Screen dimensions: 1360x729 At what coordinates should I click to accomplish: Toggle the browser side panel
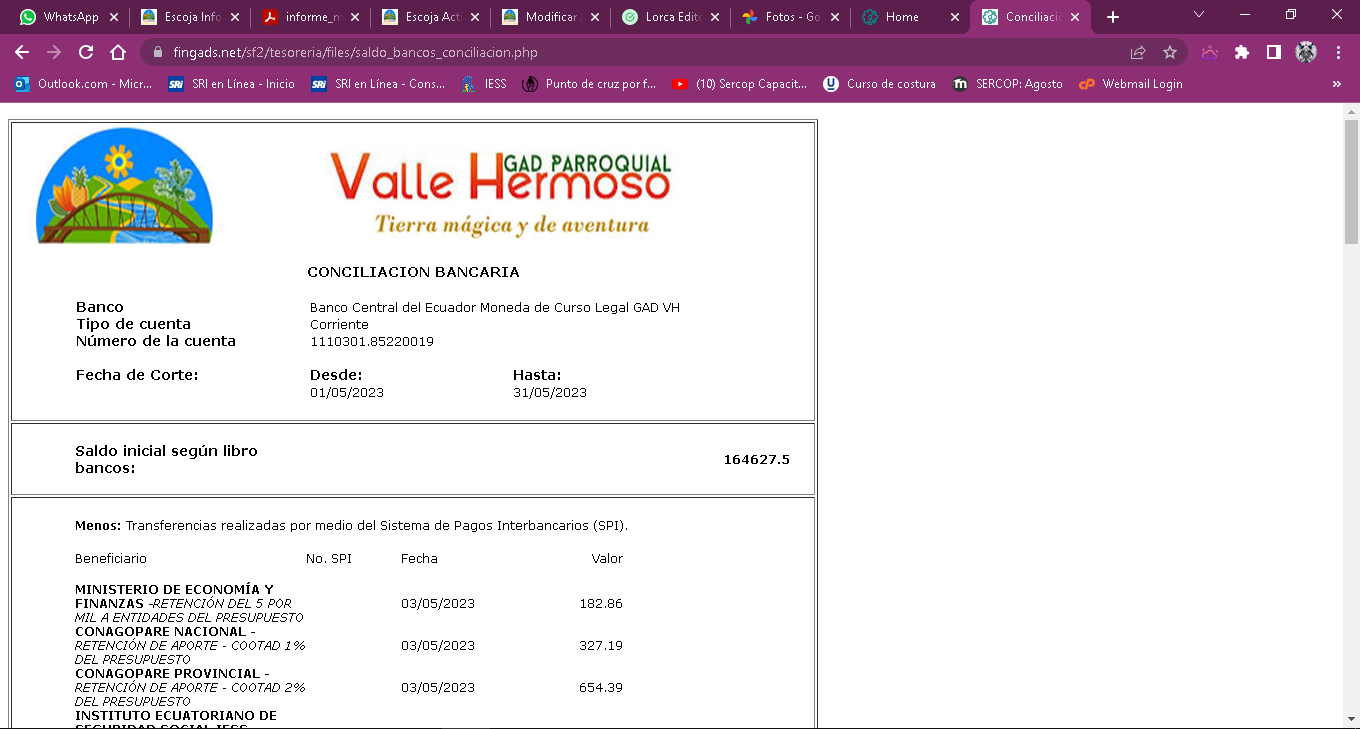pyautogui.click(x=1274, y=52)
